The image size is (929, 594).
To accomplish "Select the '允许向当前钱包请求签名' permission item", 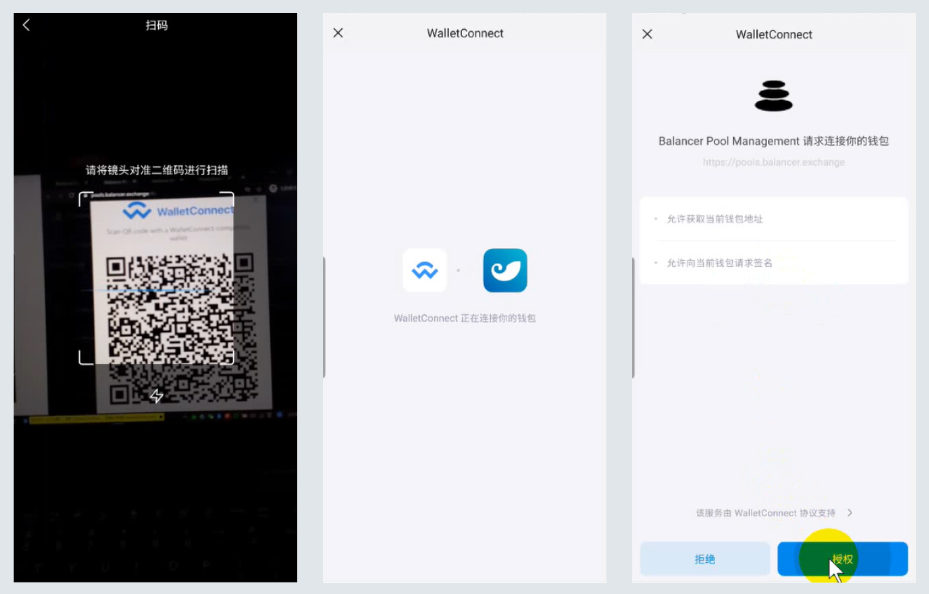I will pos(719,263).
